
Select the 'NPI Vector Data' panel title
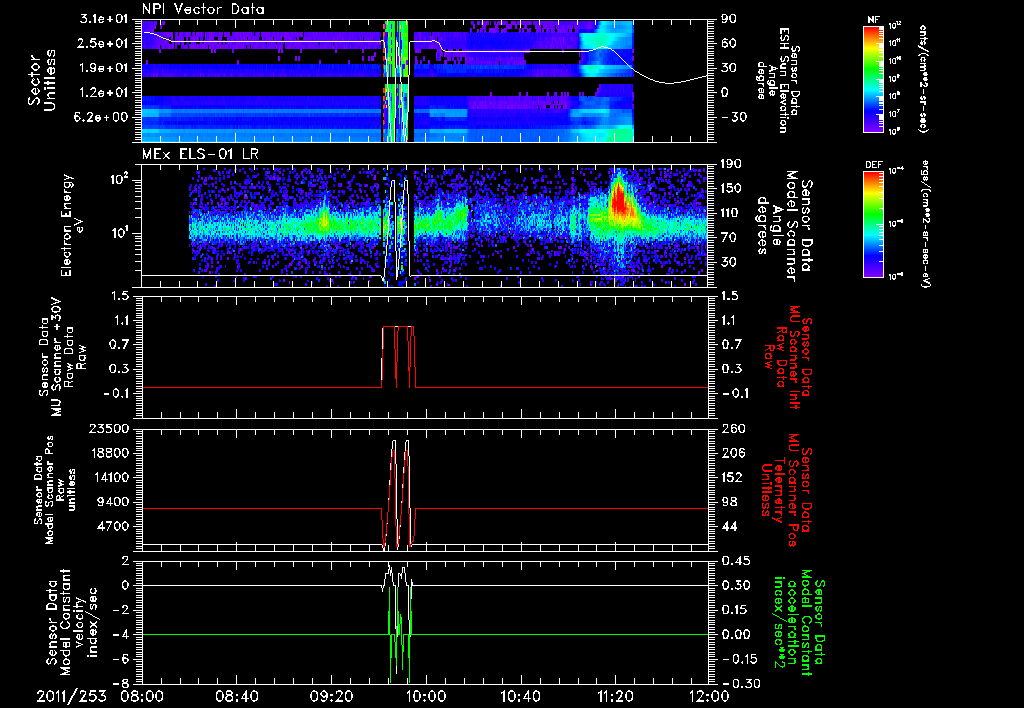pos(203,9)
